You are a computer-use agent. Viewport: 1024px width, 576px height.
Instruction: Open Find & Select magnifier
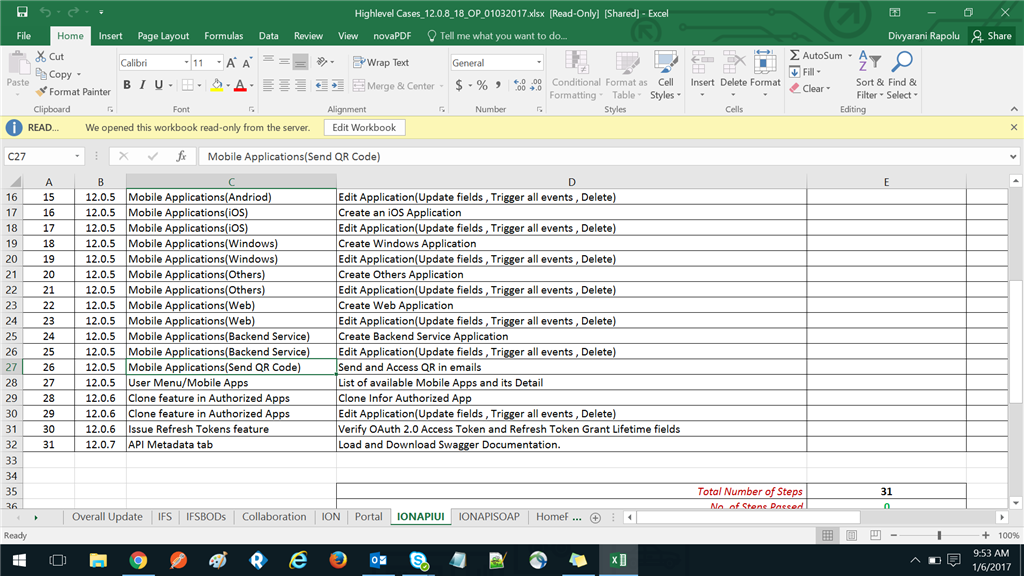click(903, 75)
